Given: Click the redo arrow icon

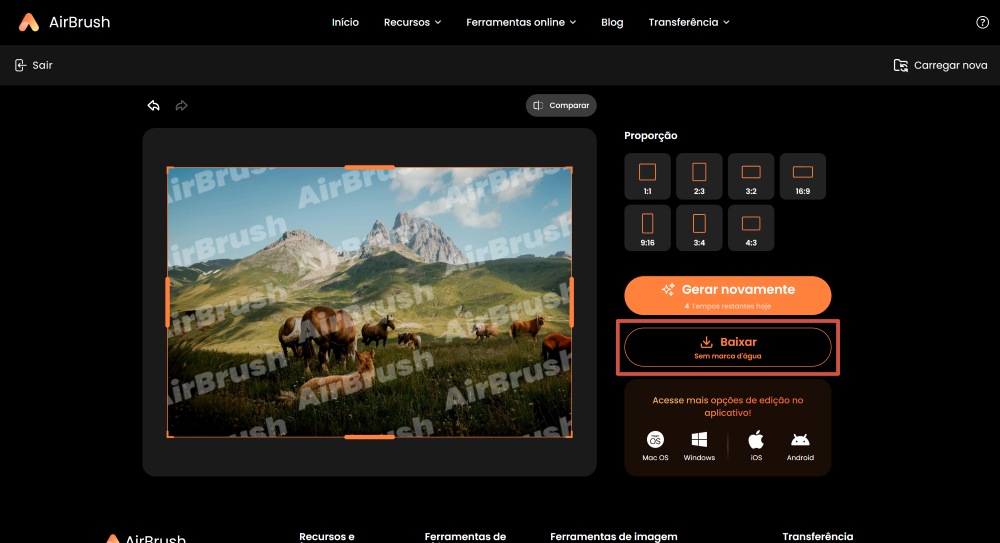Looking at the screenshot, I should (x=181, y=105).
